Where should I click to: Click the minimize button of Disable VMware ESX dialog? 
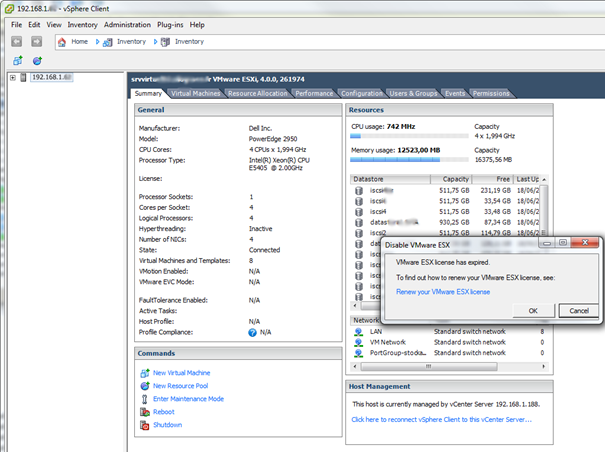[546, 243]
